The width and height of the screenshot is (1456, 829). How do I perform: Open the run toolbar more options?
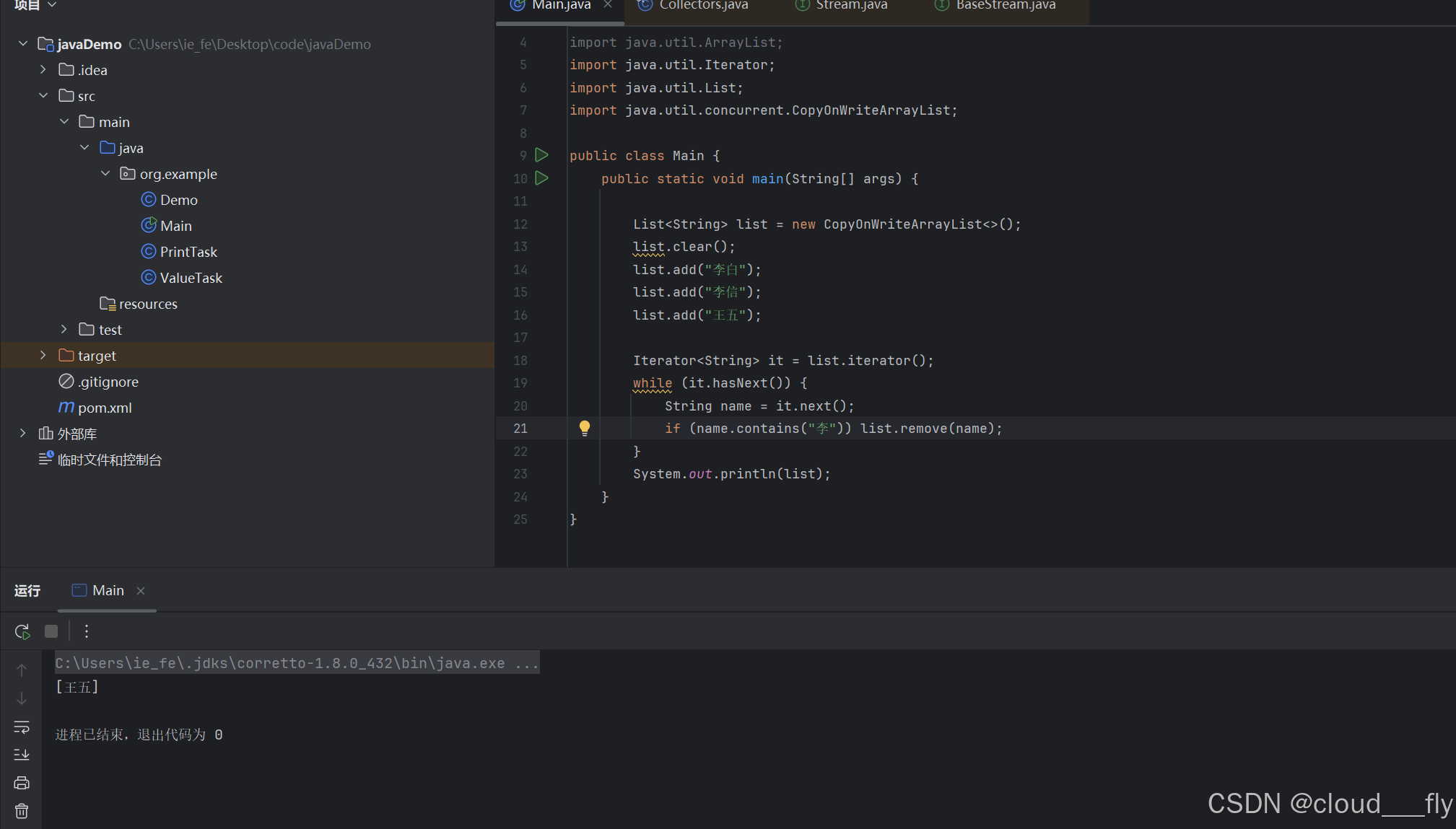[87, 631]
